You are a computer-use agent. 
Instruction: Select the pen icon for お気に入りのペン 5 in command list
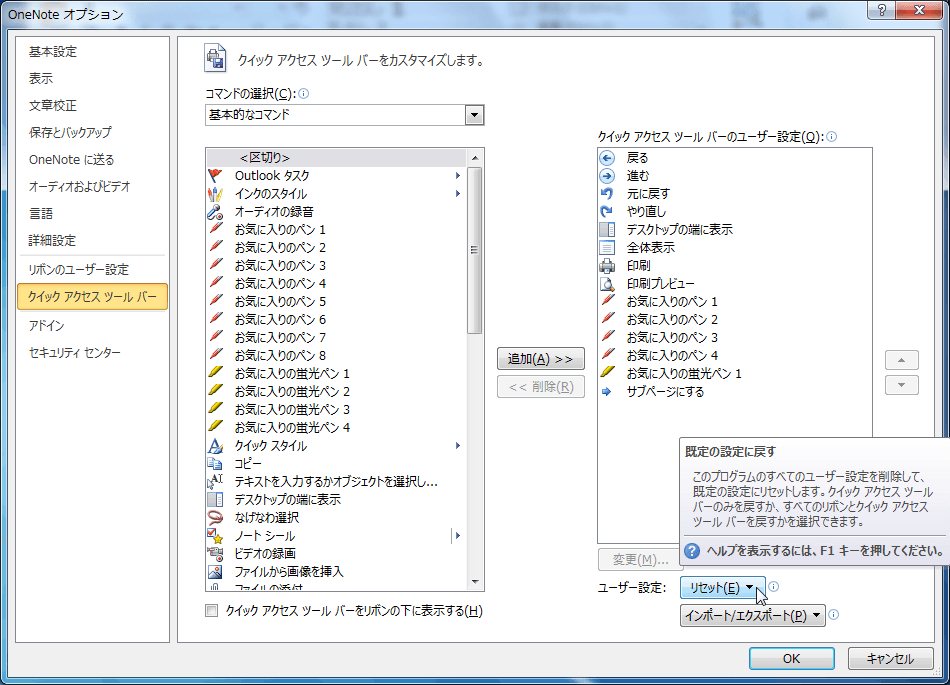(215, 301)
